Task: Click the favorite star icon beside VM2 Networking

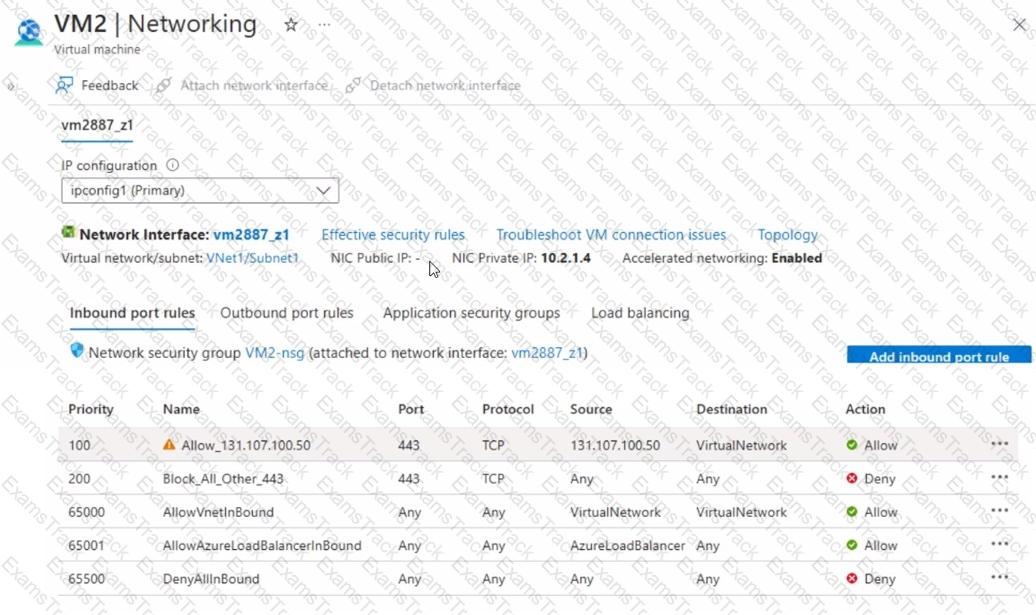Action: 291,25
